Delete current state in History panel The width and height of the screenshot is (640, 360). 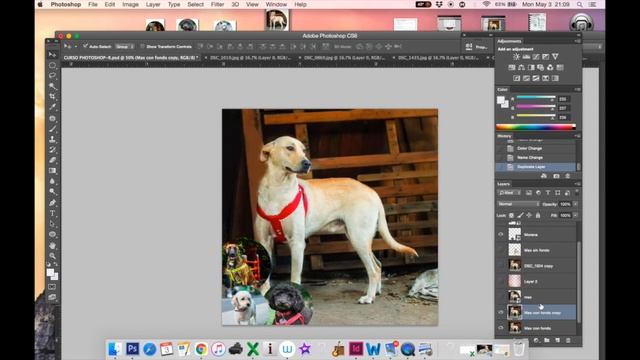point(567,176)
